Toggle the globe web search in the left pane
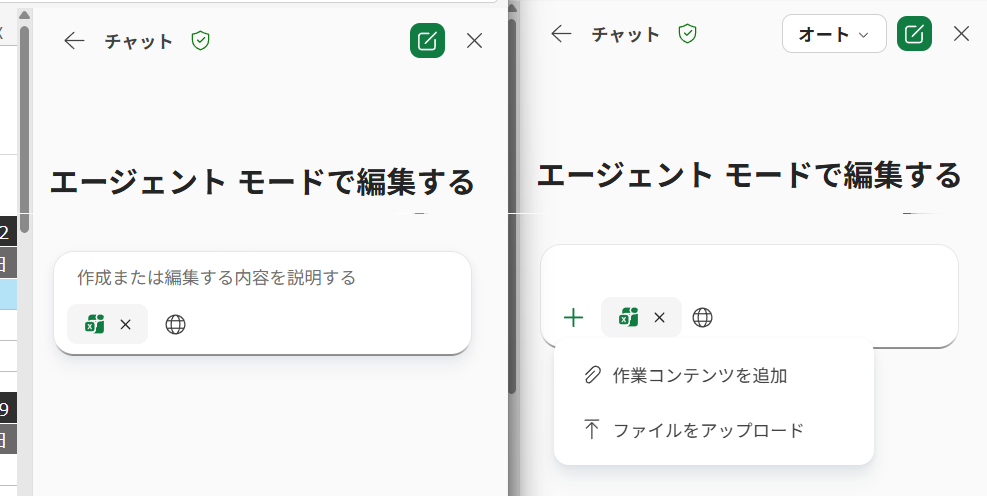The image size is (987, 496). [x=175, y=324]
